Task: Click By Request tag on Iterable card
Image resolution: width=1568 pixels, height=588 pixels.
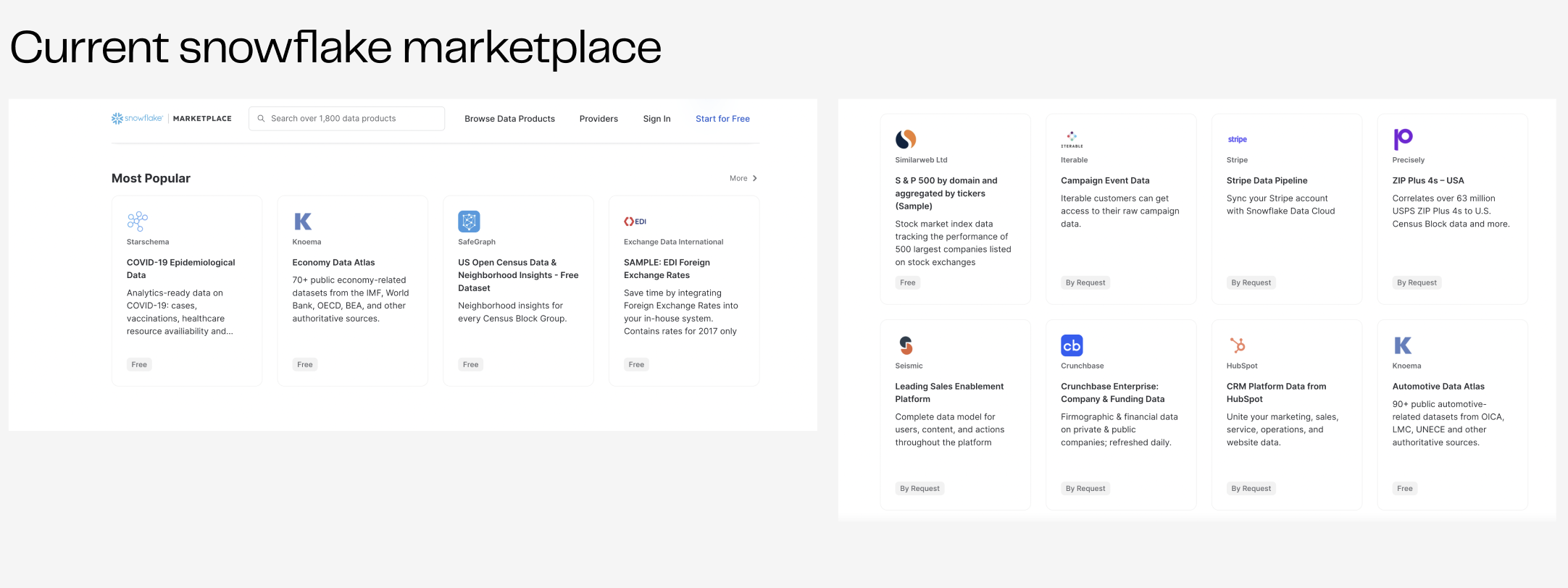Action: 1085,282
